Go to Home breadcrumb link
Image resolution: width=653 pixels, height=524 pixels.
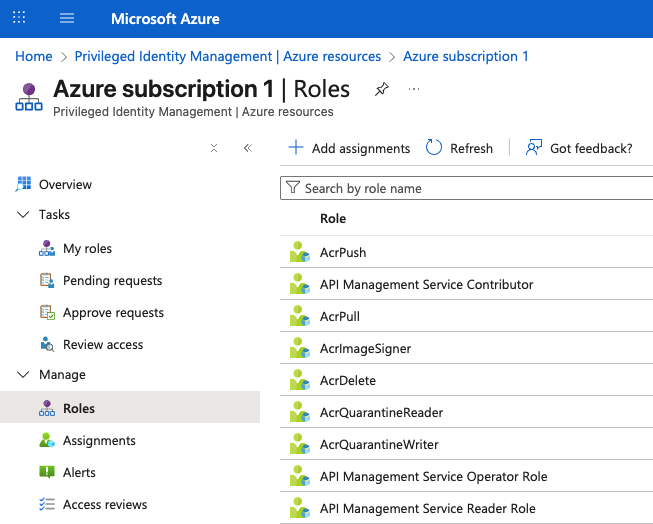[34, 56]
